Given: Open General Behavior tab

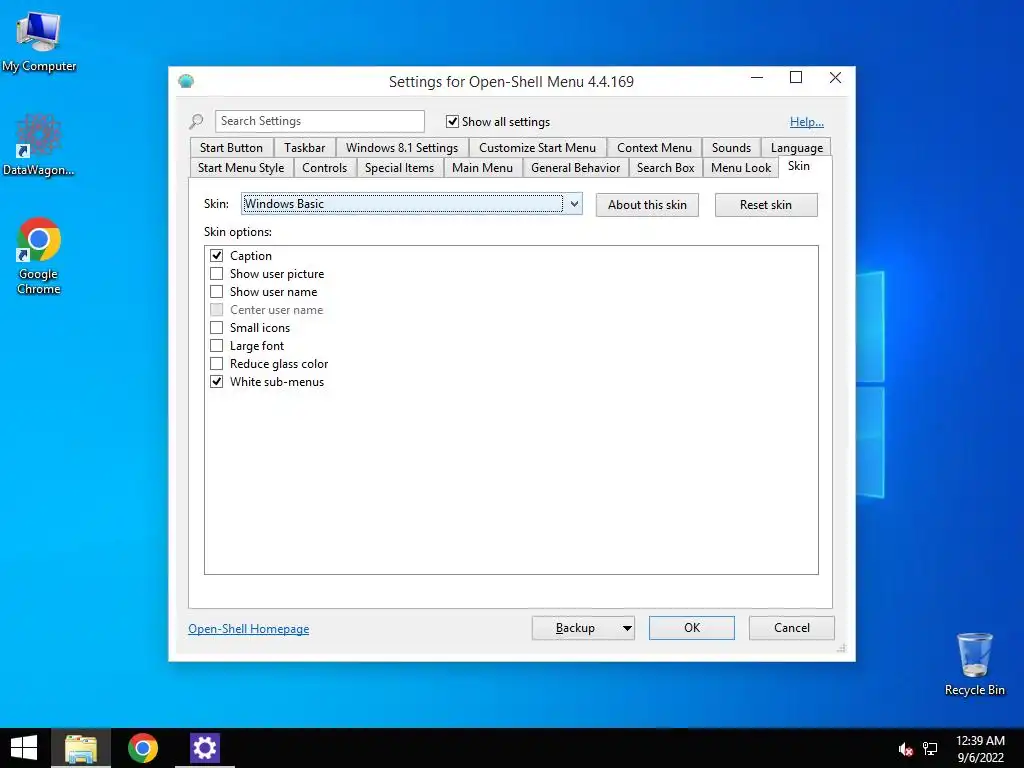Looking at the screenshot, I should [x=575, y=168].
